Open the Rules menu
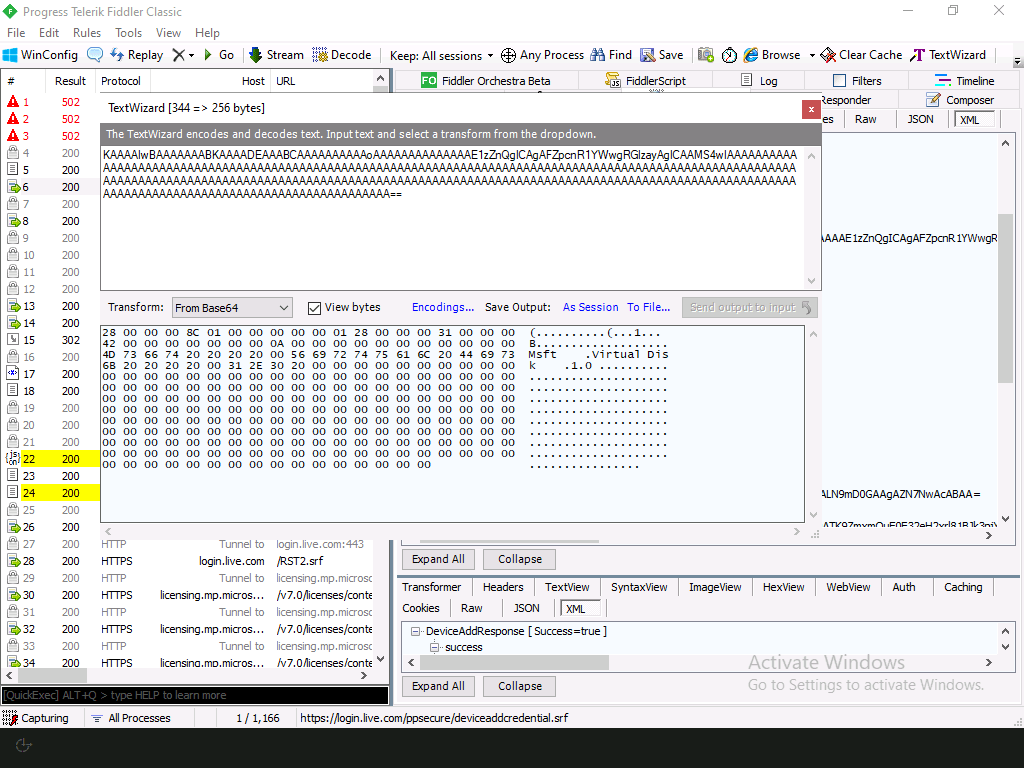The width and height of the screenshot is (1024, 768). click(87, 33)
